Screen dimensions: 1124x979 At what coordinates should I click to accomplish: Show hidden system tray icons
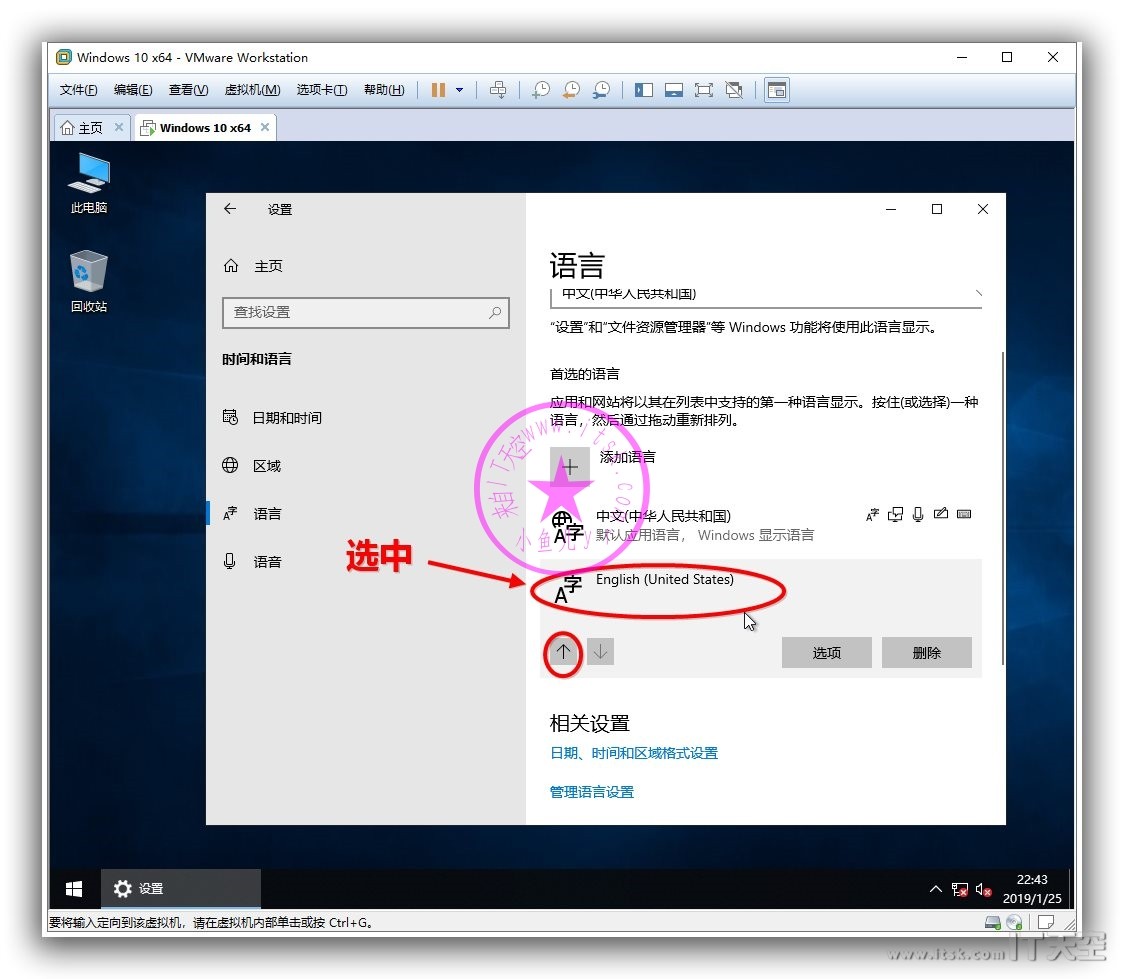click(x=935, y=889)
